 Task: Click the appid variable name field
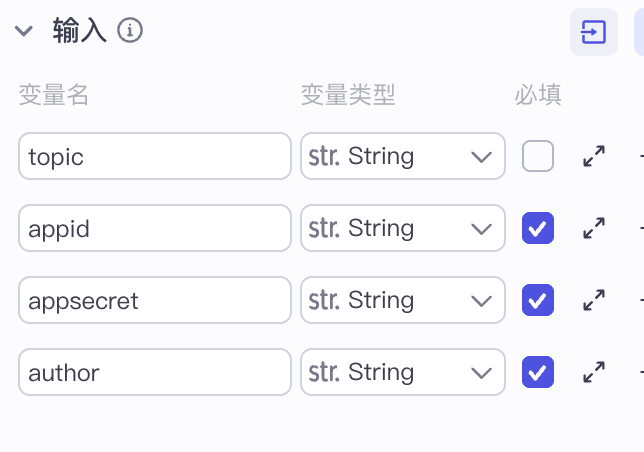tap(154, 229)
